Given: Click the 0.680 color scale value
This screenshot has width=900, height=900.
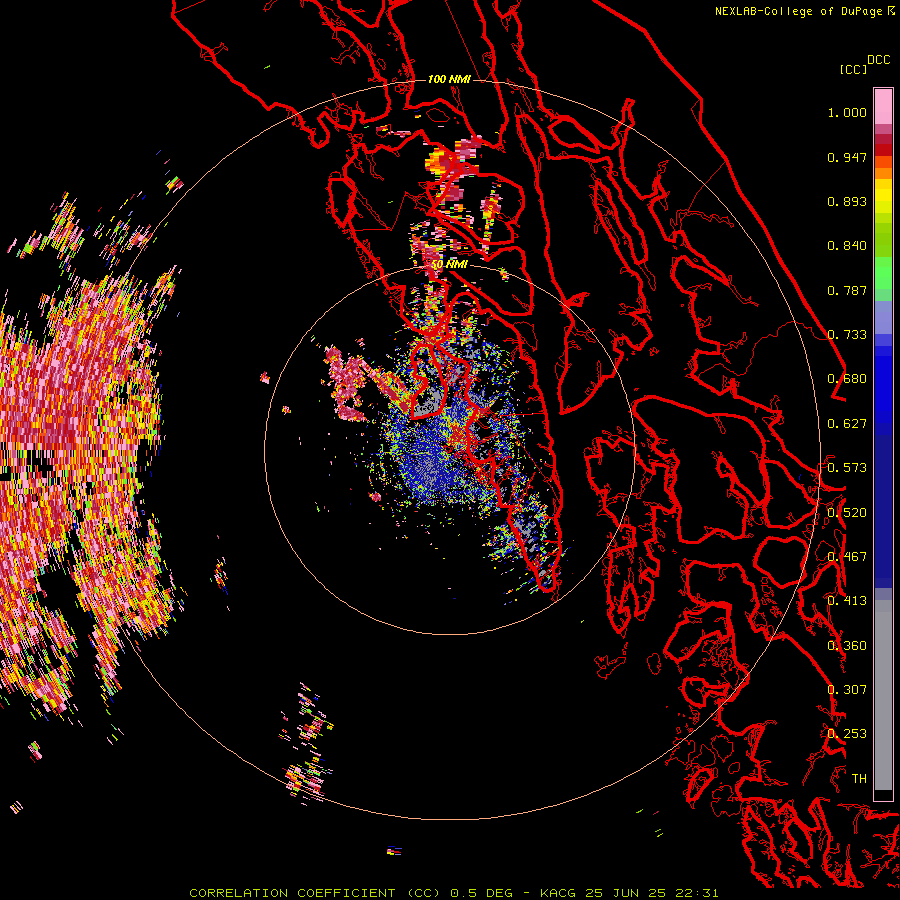Looking at the screenshot, I should click(x=847, y=379).
